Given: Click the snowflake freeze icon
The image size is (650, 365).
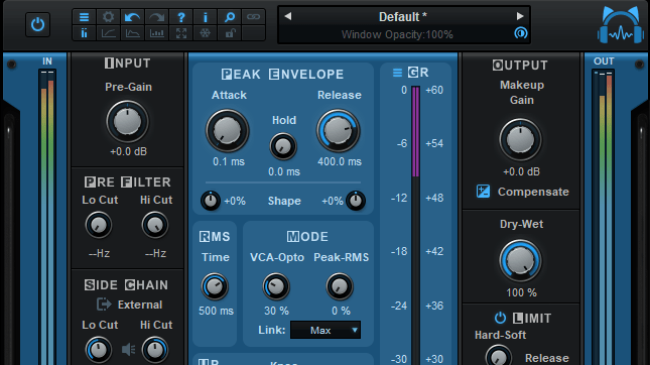Looking at the screenshot, I should coord(205,33).
